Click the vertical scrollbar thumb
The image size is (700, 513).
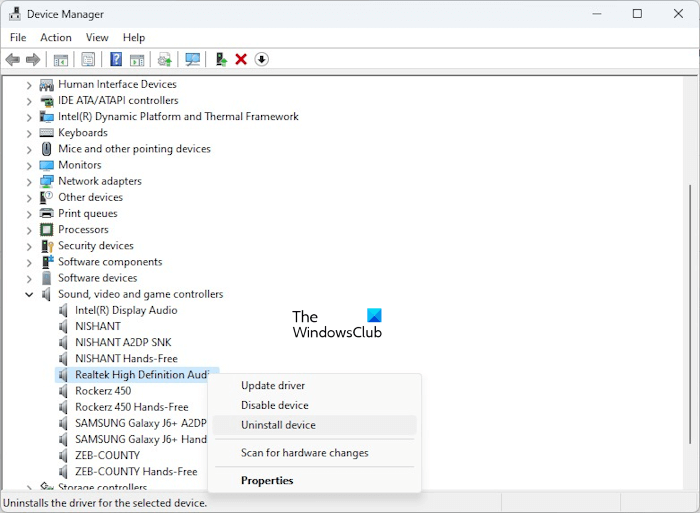click(690, 313)
